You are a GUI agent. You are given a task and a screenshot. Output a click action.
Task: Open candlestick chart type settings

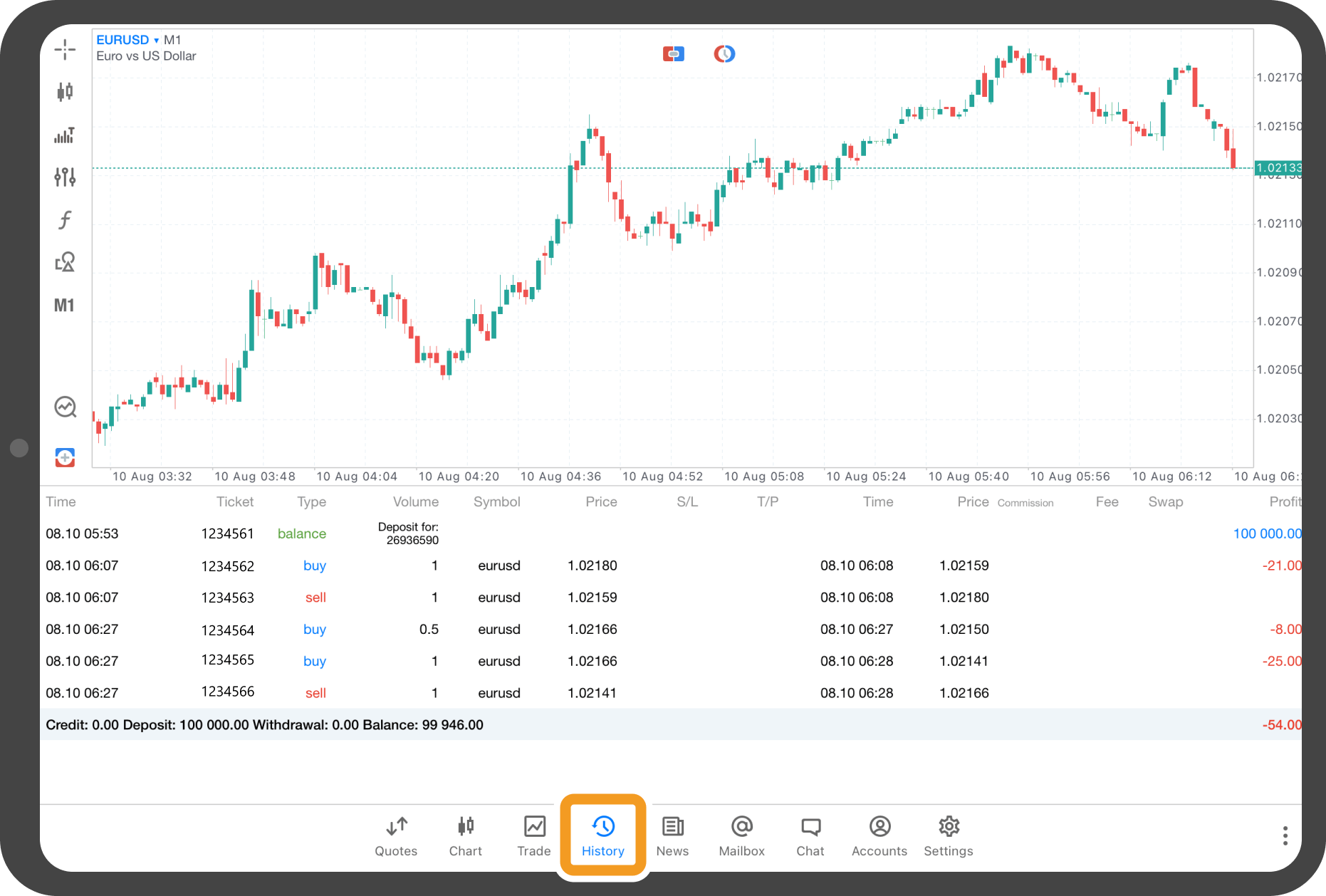tap(65, 91)
